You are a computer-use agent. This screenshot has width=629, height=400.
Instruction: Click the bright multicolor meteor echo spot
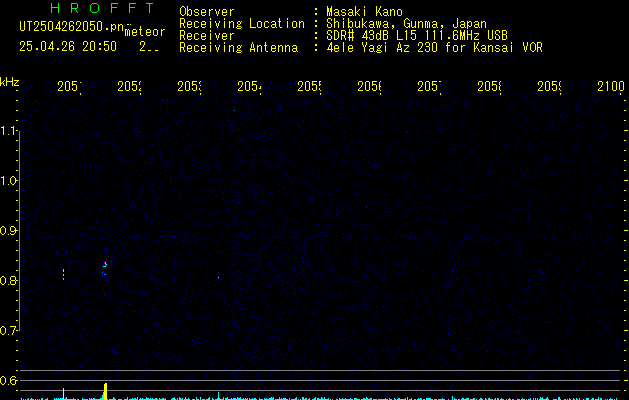coord(105,264)
